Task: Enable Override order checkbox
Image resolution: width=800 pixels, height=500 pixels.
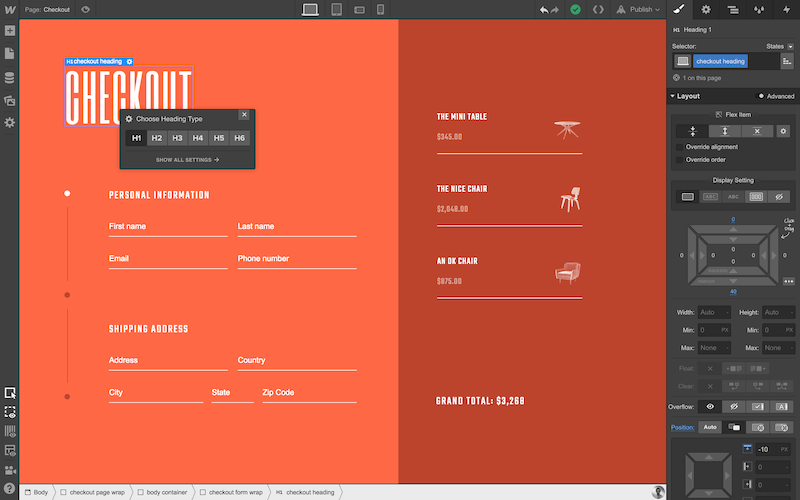Action: (x=680, y=159)
